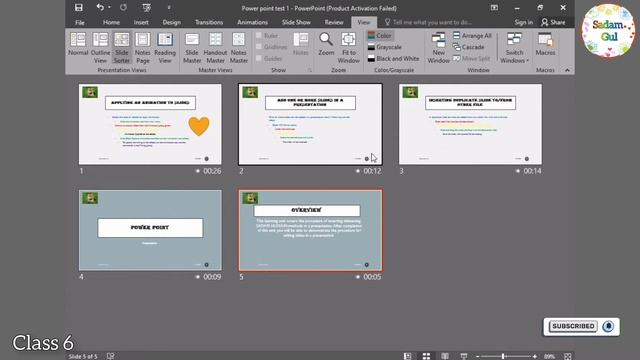Open the Zoom dialog
The width and height of the screenshot is (640, 360).
[x=326, y=44]
